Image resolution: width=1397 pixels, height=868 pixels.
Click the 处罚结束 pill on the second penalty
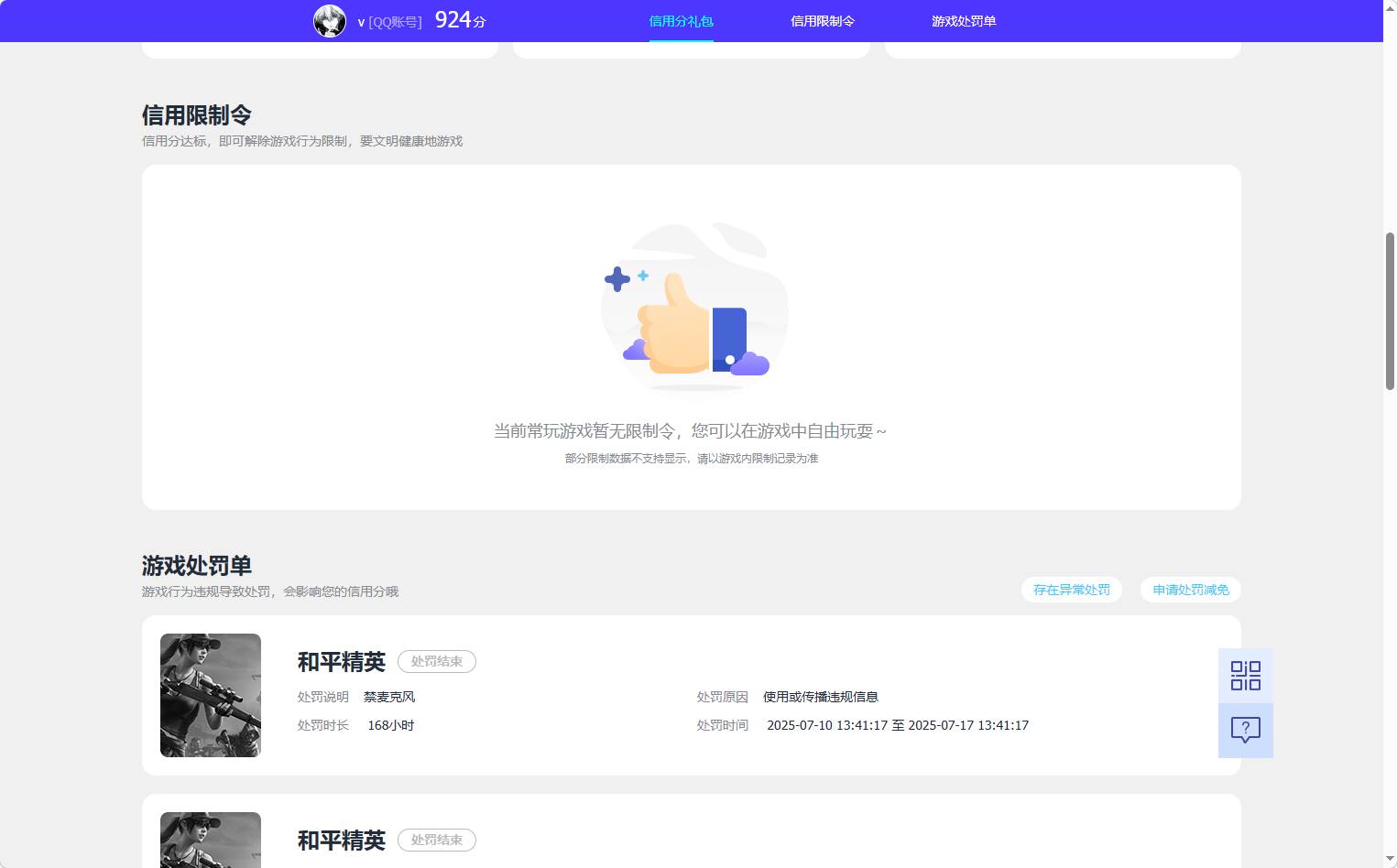coord(437,840)
